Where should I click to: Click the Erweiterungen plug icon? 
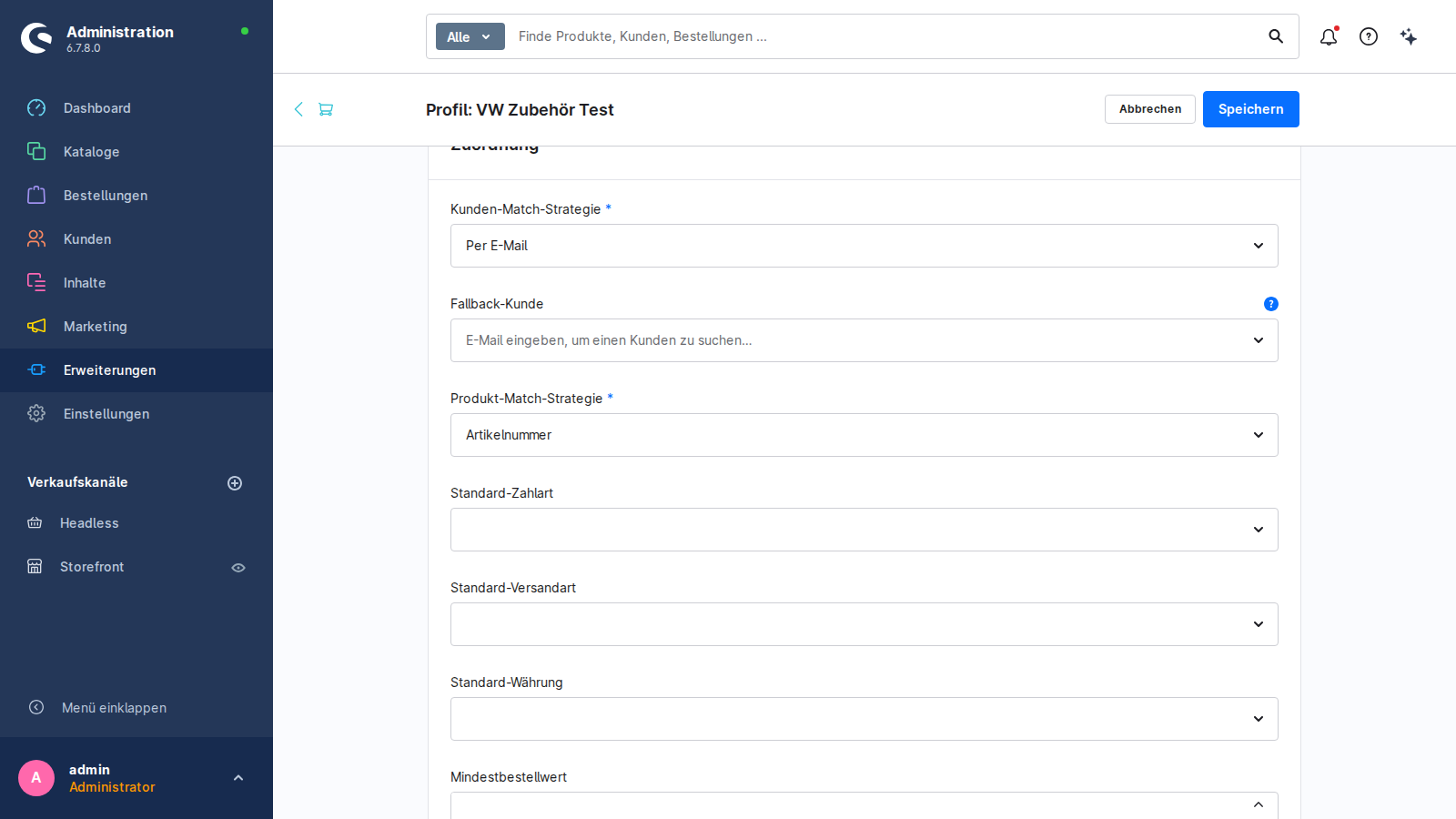coord(36,370)
